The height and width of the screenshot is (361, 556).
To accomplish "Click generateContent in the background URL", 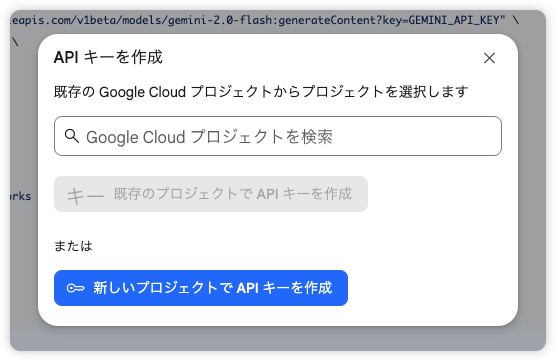I will tap(328, 20).
